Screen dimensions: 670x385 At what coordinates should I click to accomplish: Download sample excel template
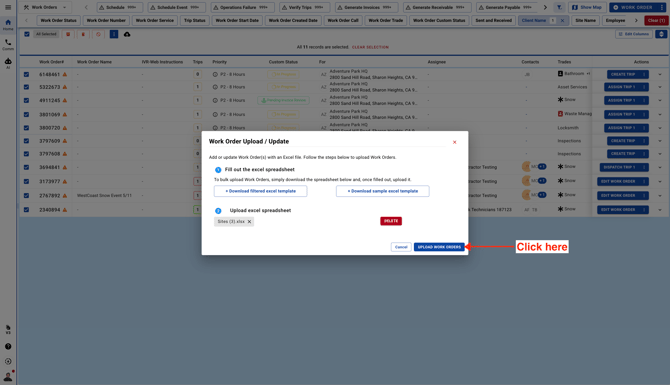[382, 191]
